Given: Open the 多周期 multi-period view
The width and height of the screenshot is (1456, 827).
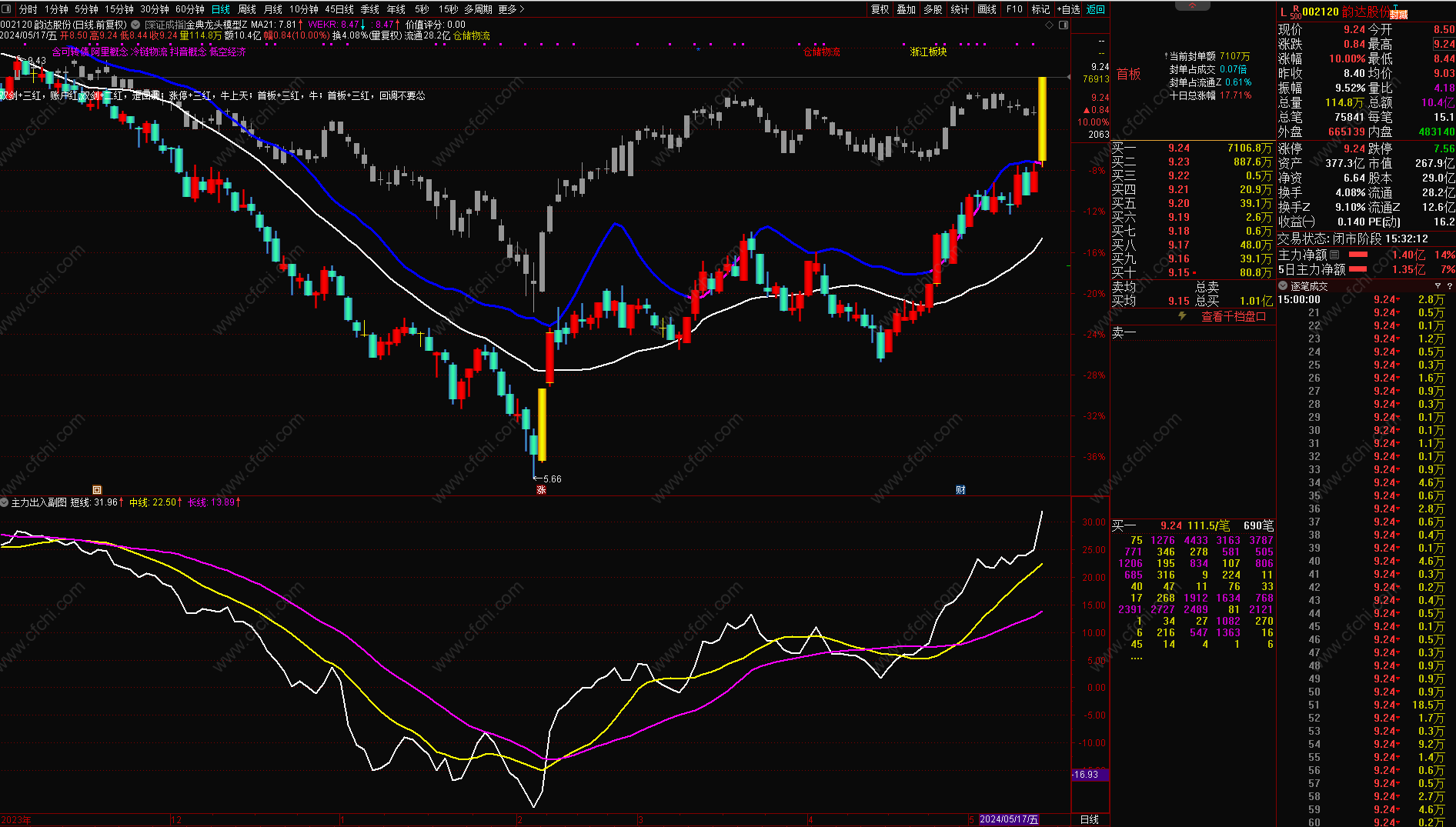Looking at the screenshot, I should (x=478, y=9).
